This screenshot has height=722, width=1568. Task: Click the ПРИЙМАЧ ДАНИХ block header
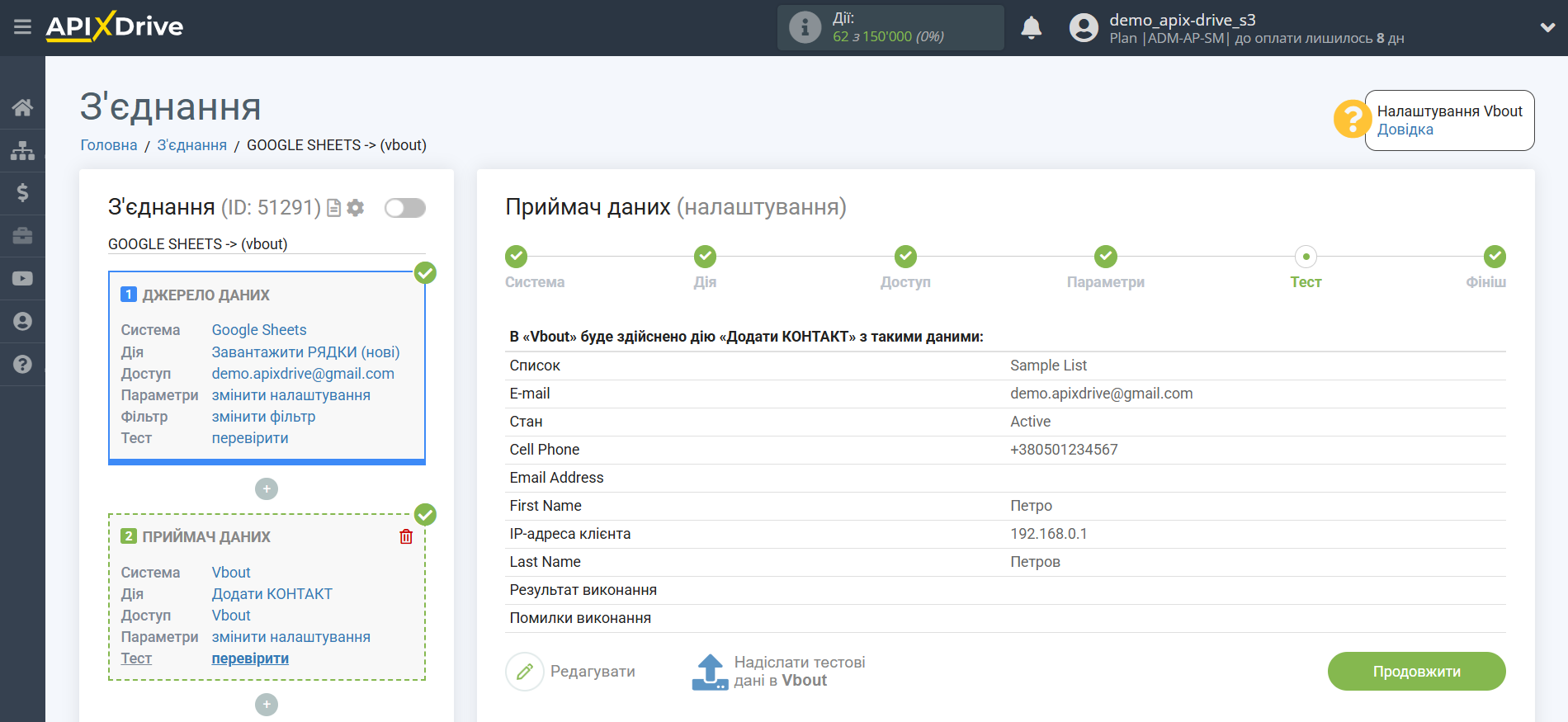(206, 537)
